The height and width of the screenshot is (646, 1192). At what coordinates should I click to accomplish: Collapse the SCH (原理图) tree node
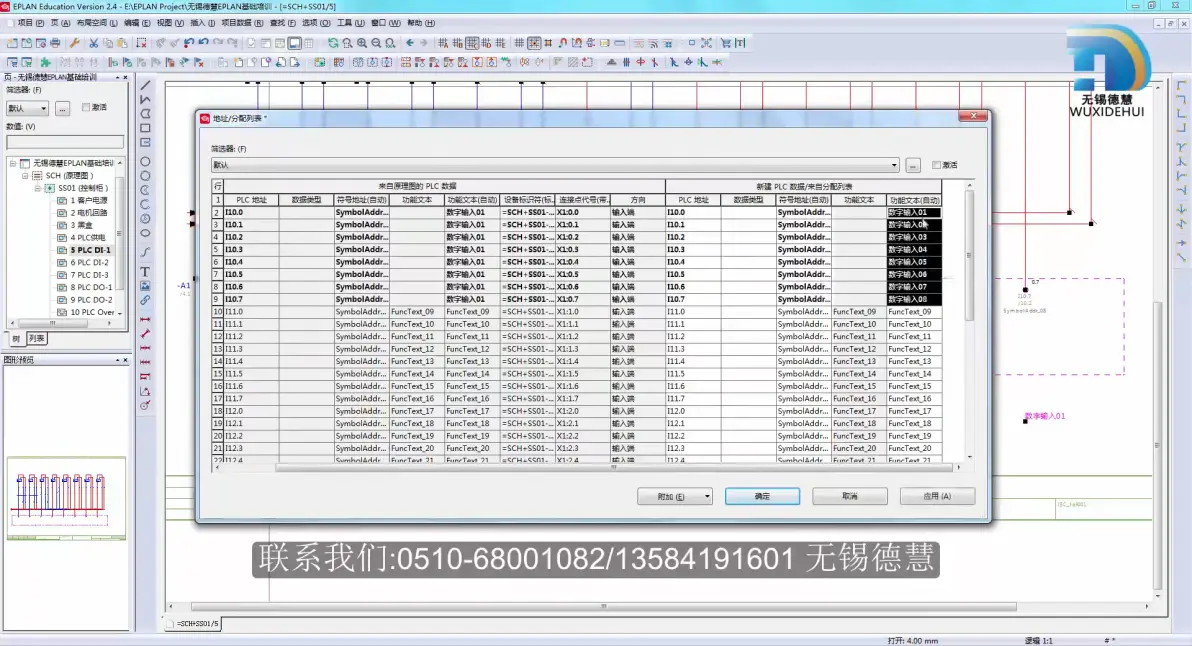click(25, 176)
